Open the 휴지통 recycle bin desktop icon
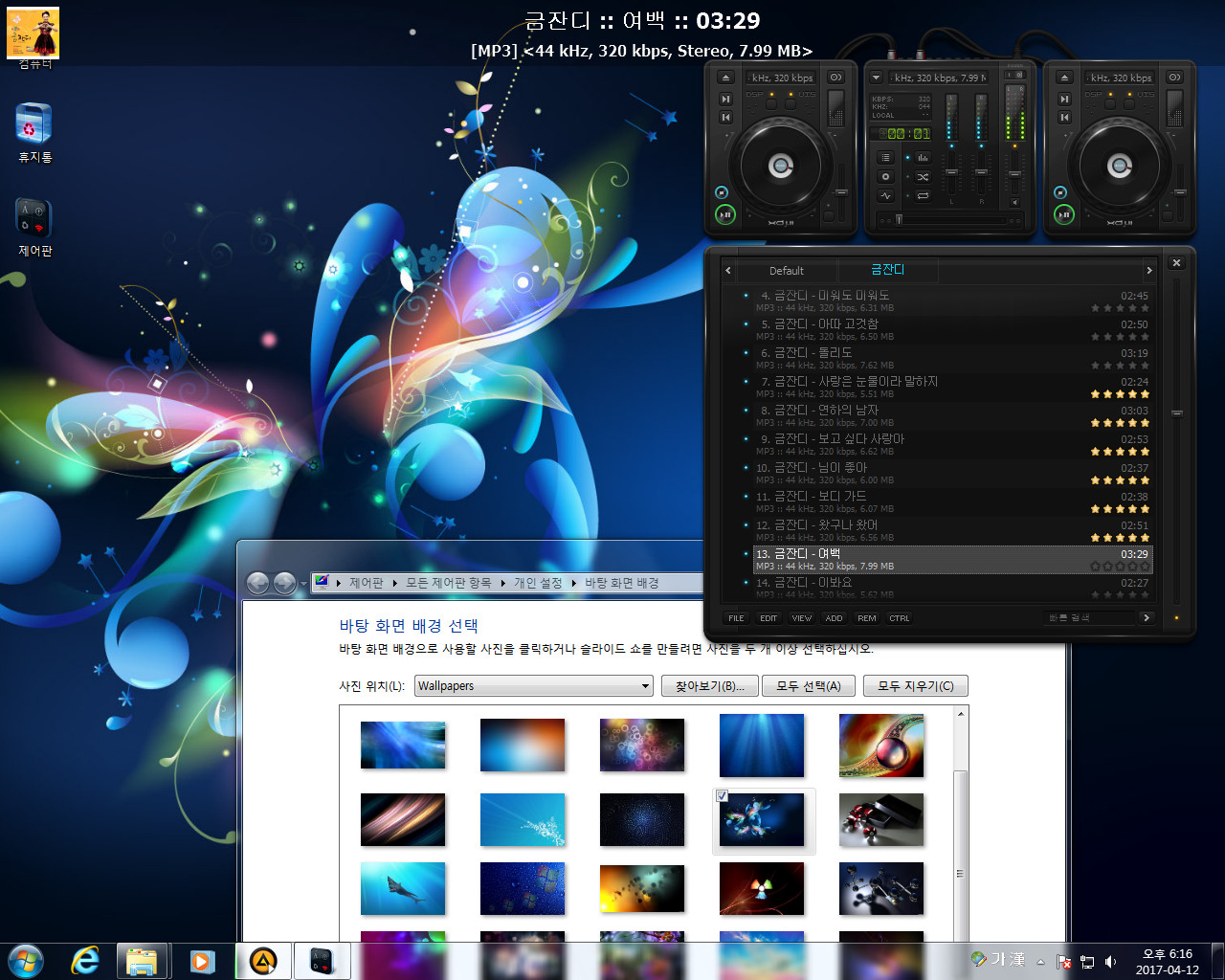Screen dimensions: 1225x980 point(34,133)
